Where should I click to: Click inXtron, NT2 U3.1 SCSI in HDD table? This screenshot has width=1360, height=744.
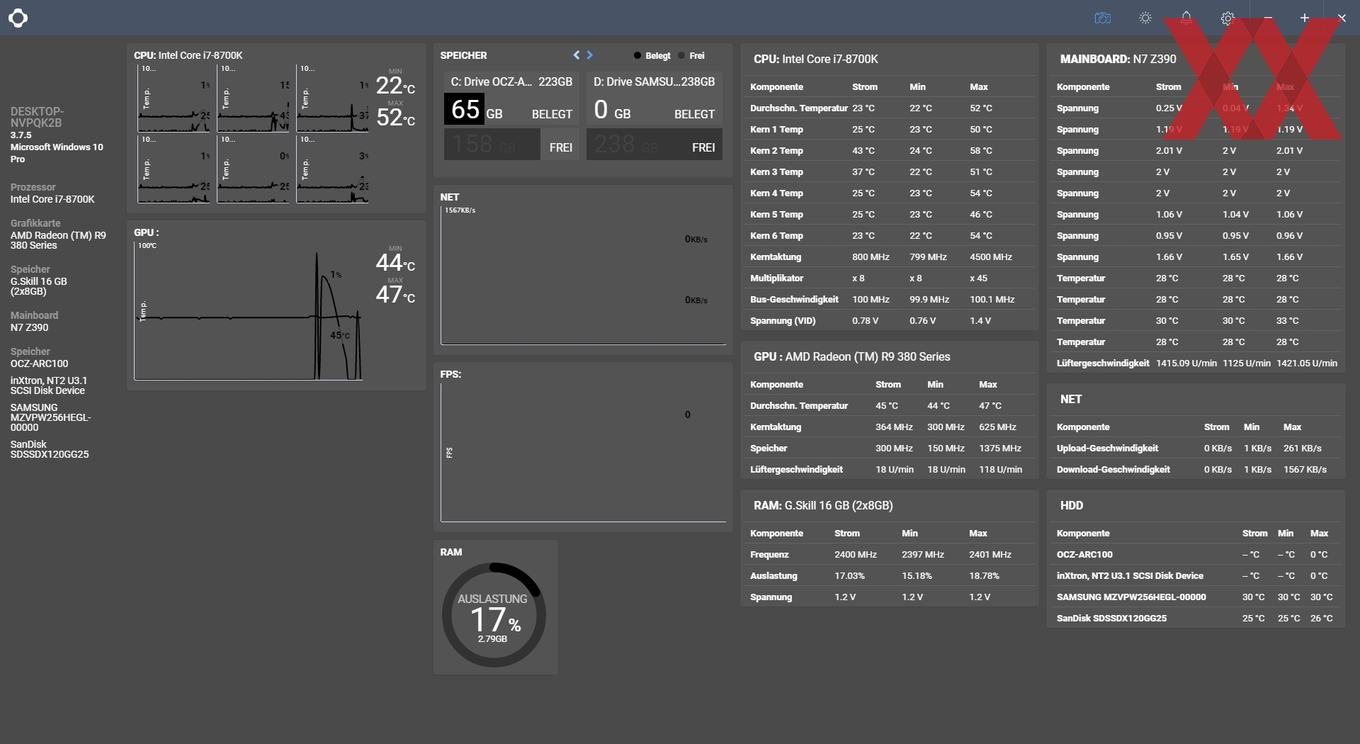pyautogui.click(x=1130, y=576)
